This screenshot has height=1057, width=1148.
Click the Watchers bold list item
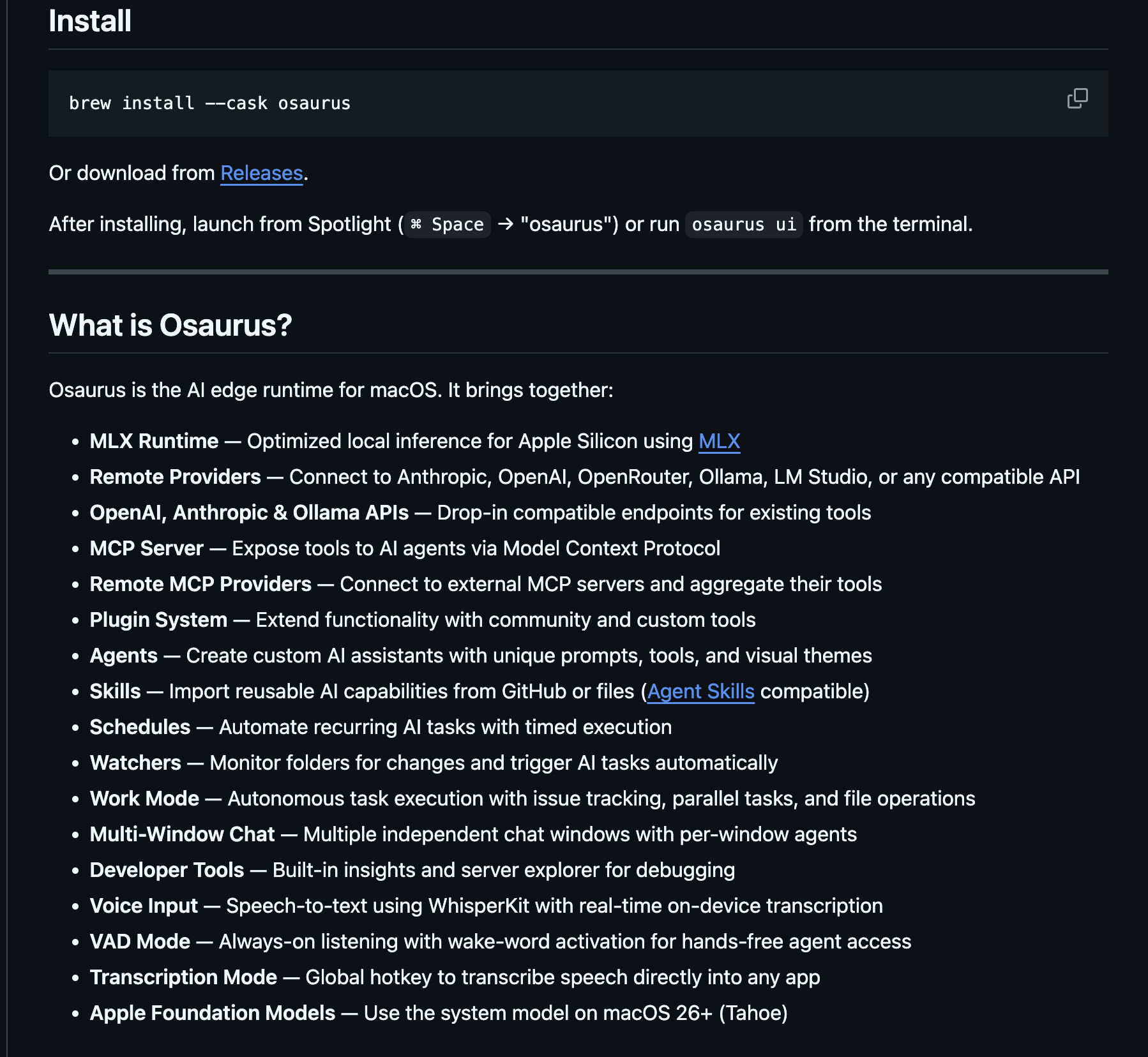(x=135, y=763)
